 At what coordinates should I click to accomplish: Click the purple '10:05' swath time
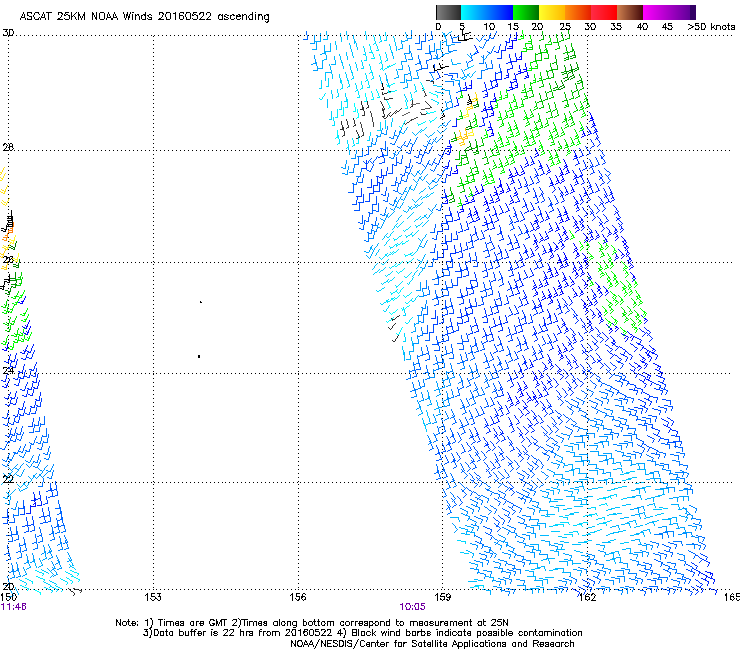coord(412,607)
